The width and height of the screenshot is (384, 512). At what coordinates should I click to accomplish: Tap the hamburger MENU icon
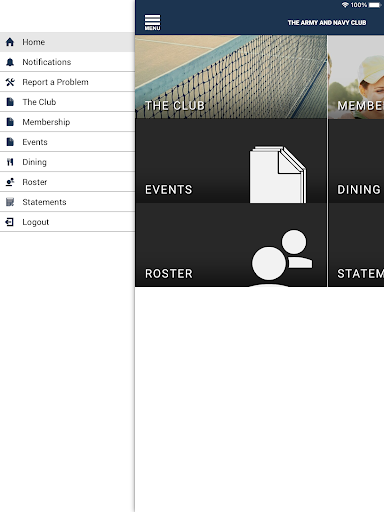(x=152, y=22)
